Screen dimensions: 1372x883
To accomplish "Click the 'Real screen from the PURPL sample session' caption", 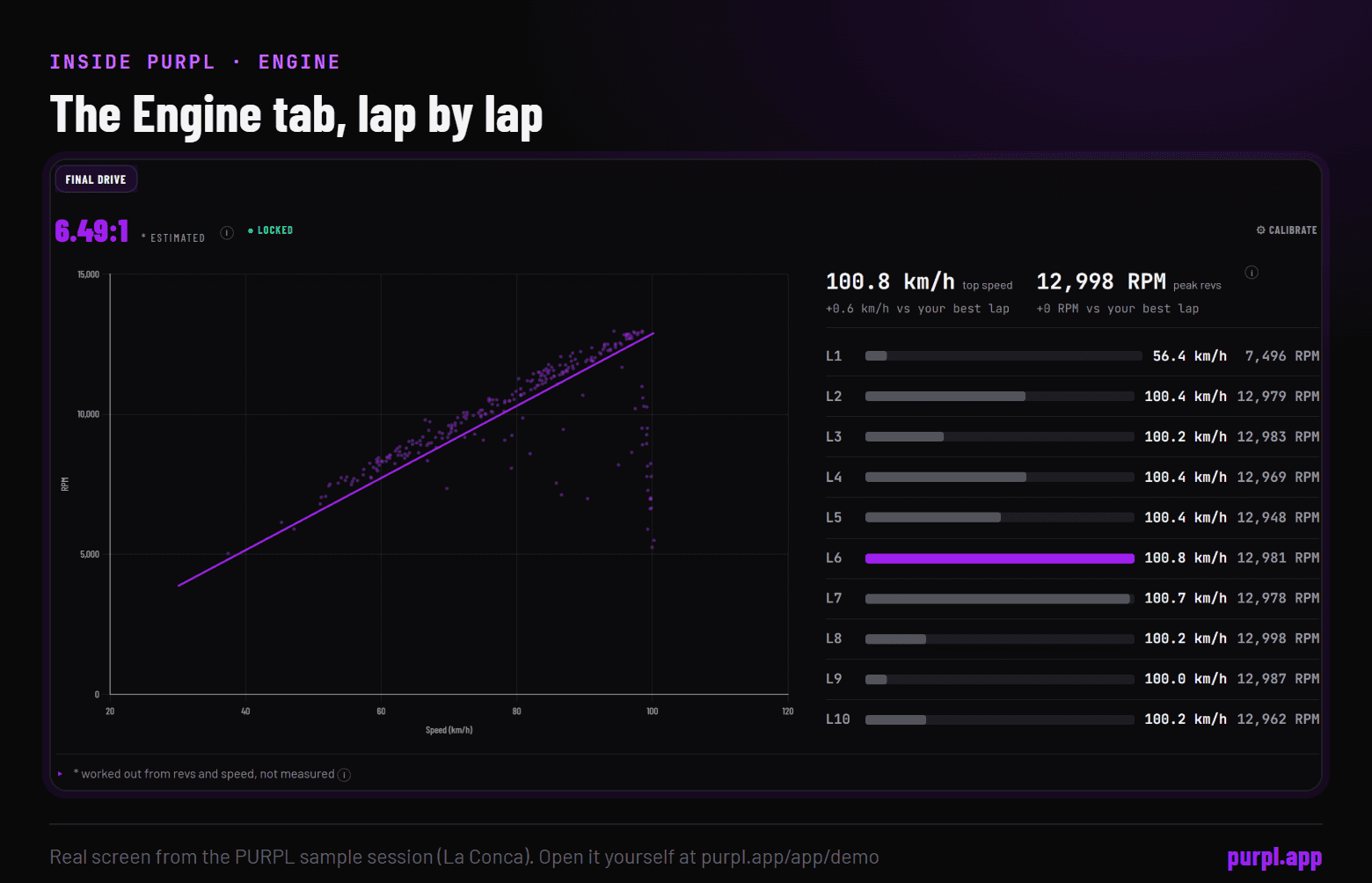I will click(x=464, y=857).
